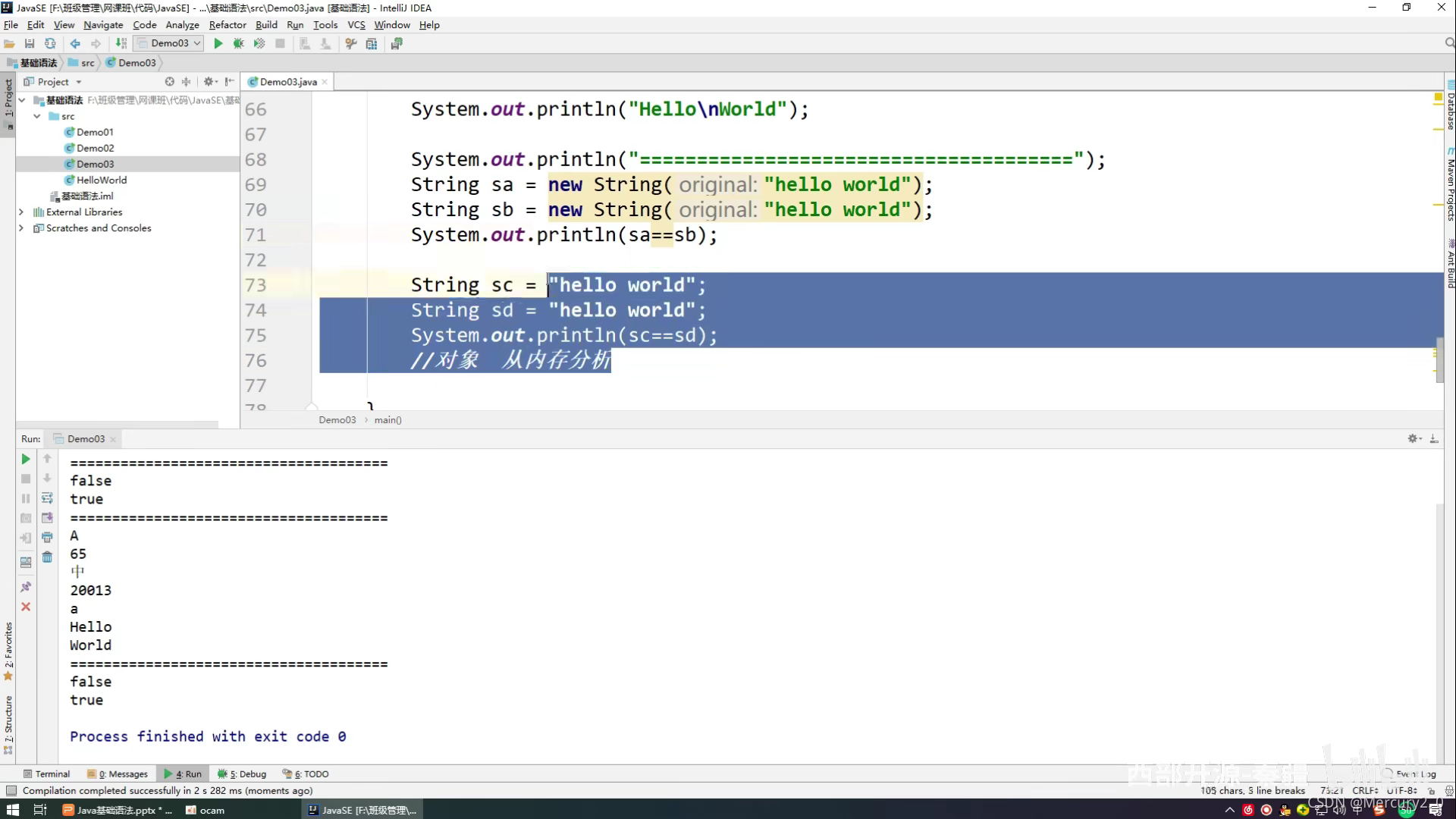This screenshot has width=1456, height=819.
Task: Open the 0: Messages tab
Action: (x=118, y=774)
